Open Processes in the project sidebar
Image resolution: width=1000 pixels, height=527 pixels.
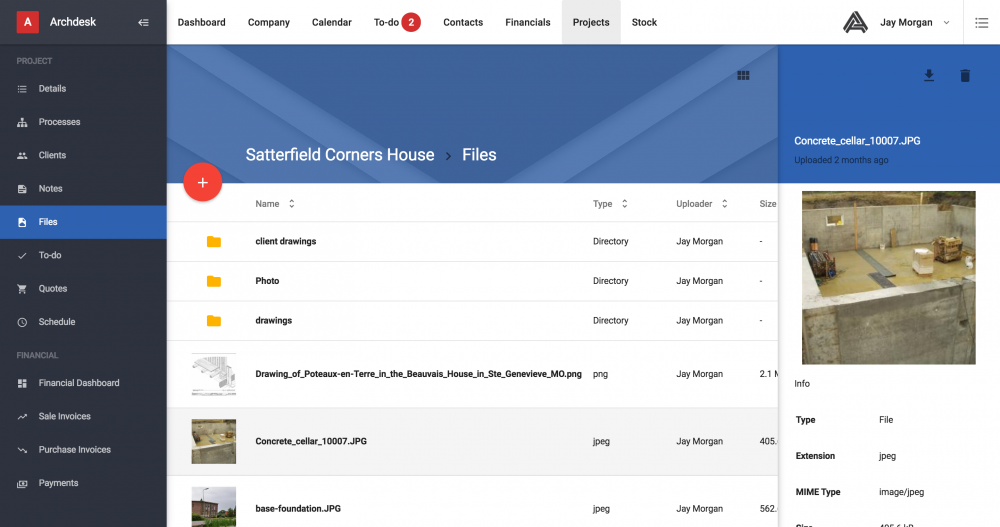click(x=59, y=122)
